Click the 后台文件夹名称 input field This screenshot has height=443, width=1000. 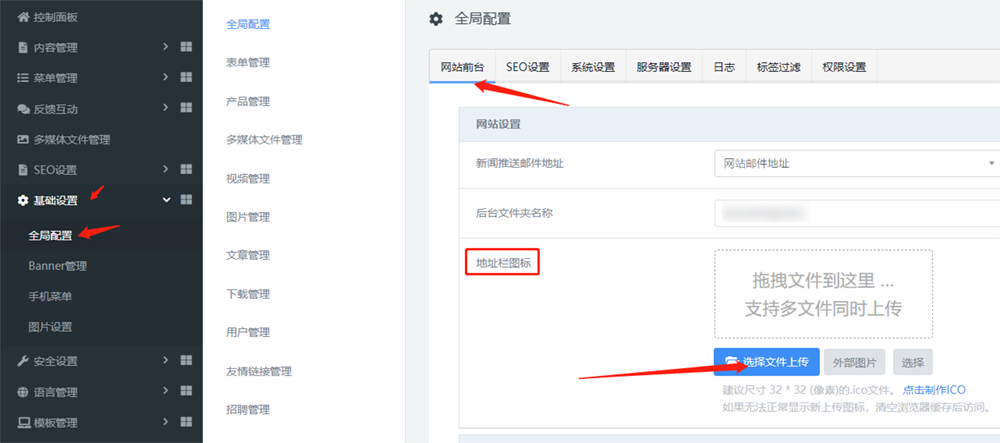[x=857, y=213]
